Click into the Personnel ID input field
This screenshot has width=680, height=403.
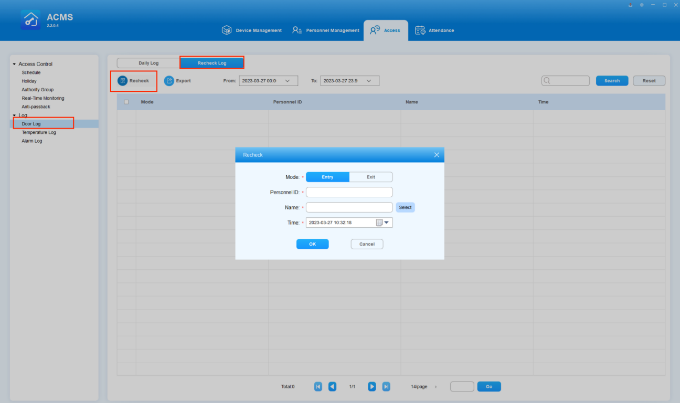coord(349,192)
